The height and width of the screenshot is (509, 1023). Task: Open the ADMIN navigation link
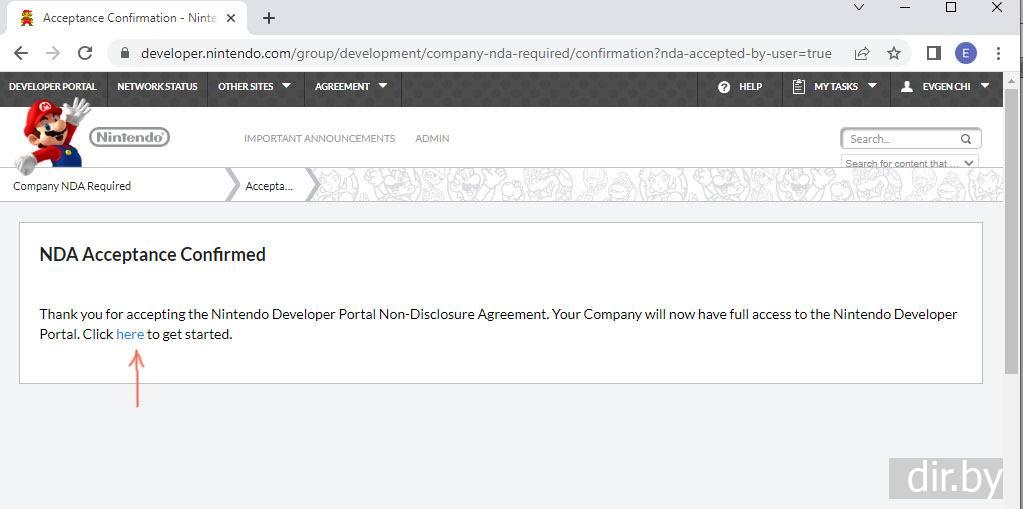pos(432,138)
